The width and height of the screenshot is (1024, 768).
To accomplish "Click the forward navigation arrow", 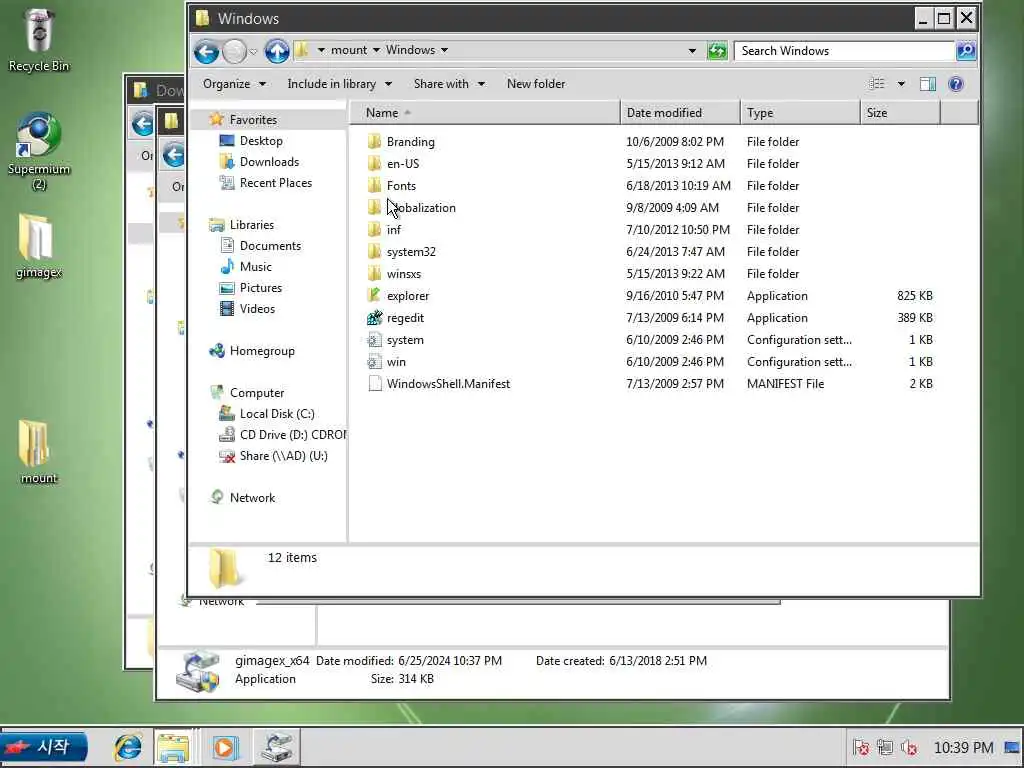I will tap(235, 51).
